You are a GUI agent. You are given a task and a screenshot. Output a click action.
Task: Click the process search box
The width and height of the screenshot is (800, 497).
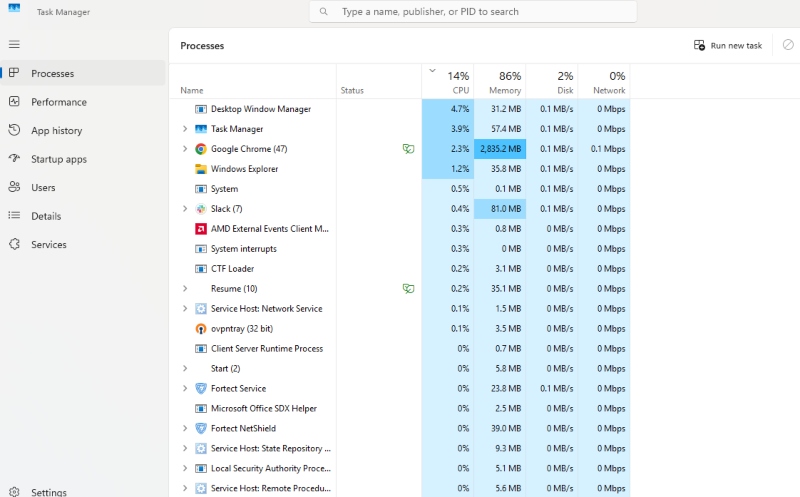pos(473,11)
